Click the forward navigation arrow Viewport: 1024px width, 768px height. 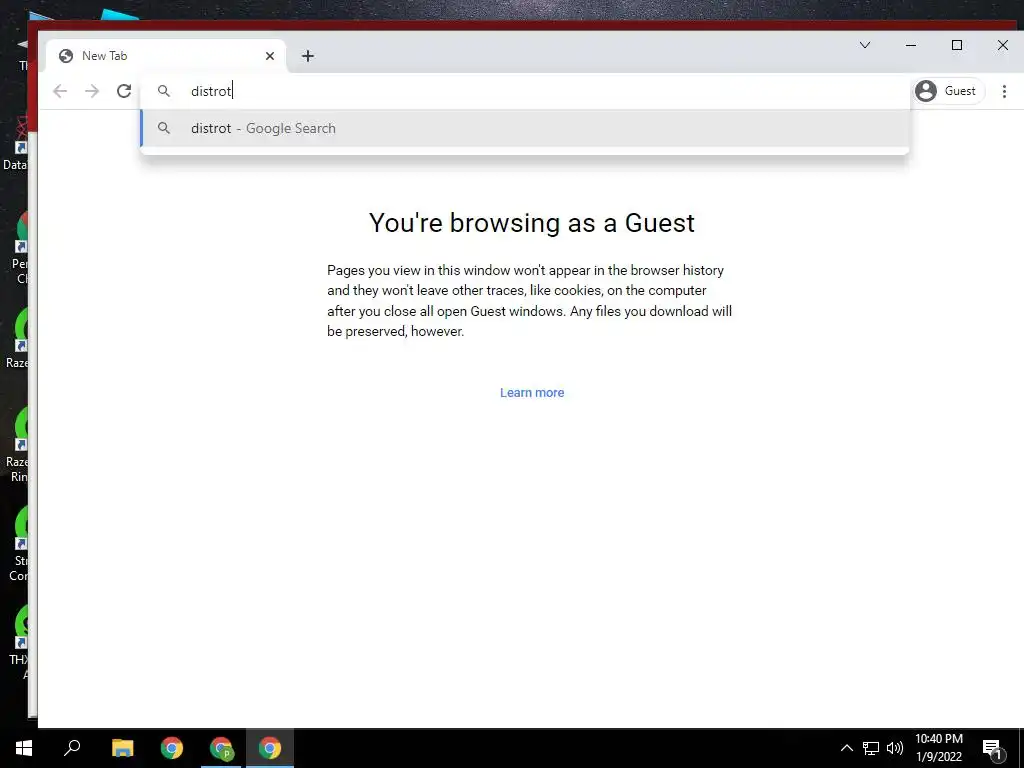92,91
